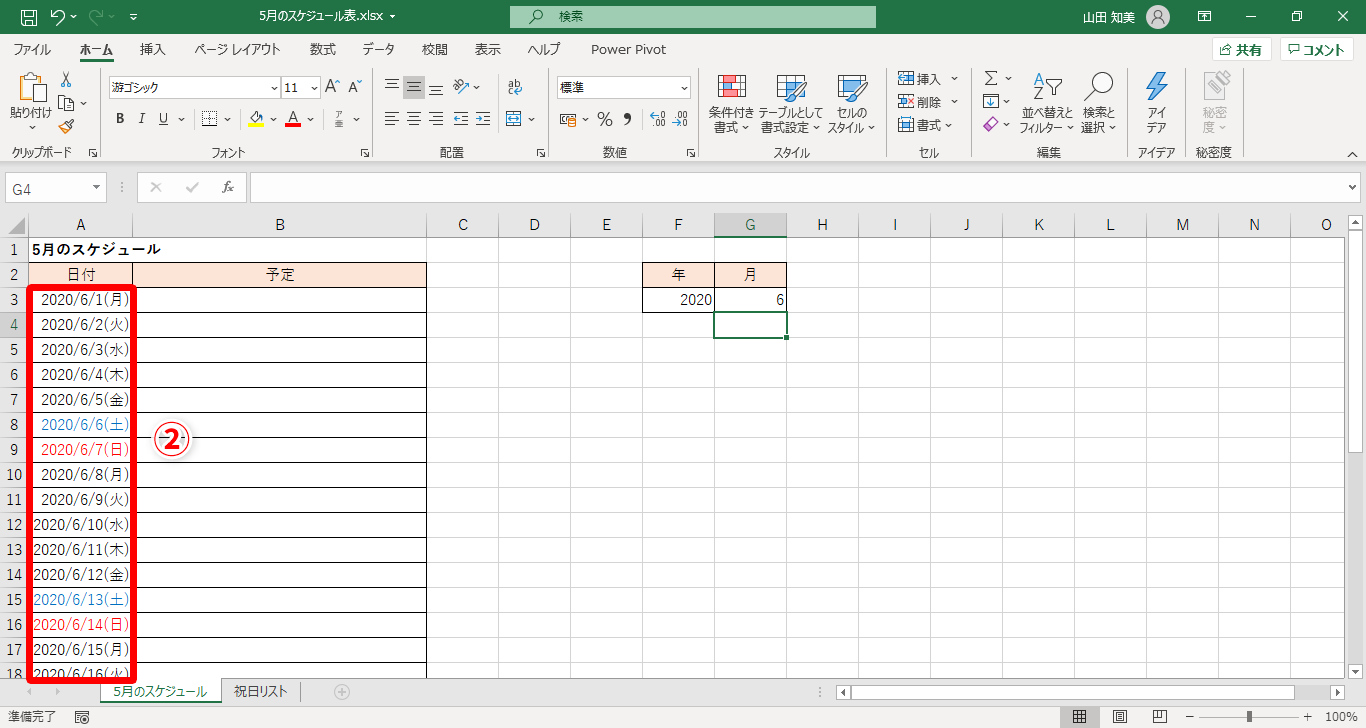This screenshot has width=1366, height=728.
Task: Click the AutoSum sigma icon
Action: 991,78
